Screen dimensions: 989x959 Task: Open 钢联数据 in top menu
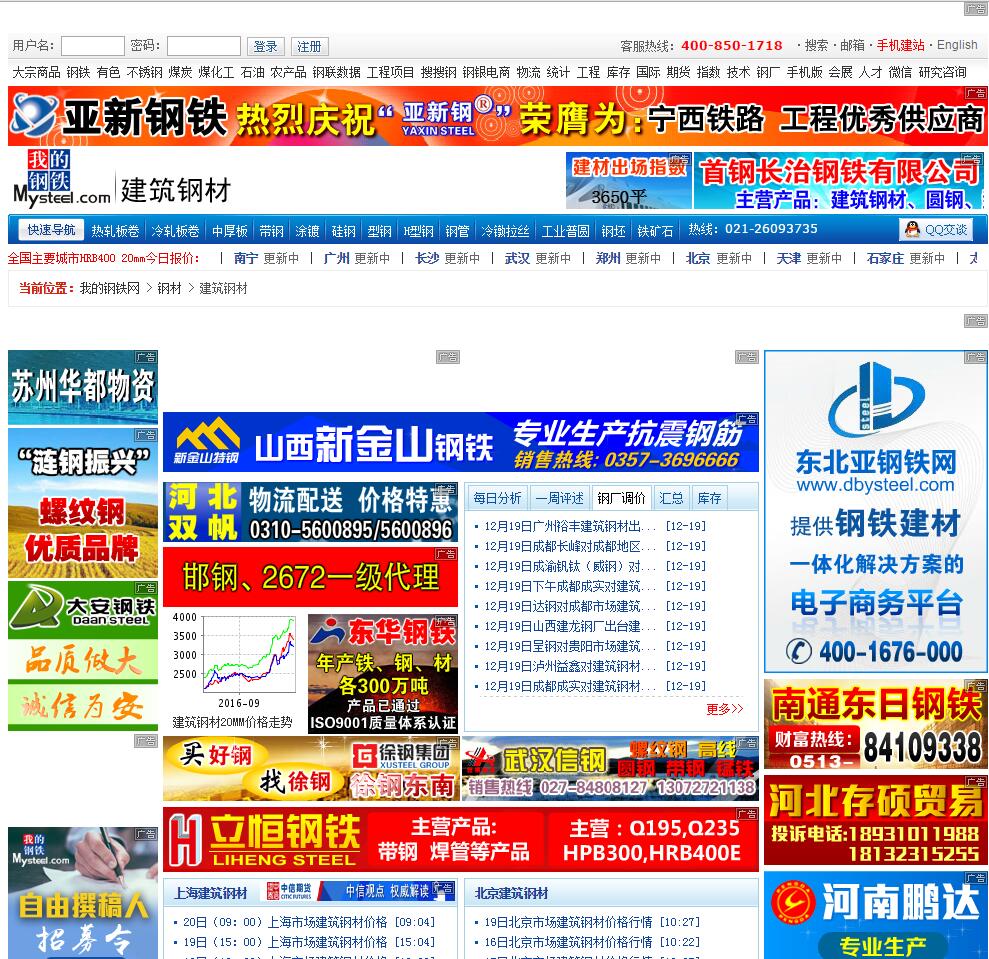tap(337, 73)
